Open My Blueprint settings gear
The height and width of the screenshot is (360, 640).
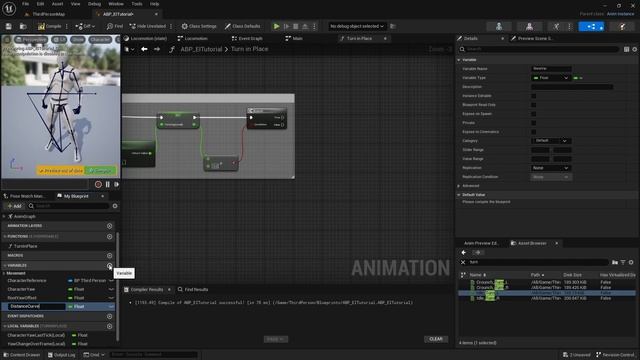point(115,206)
